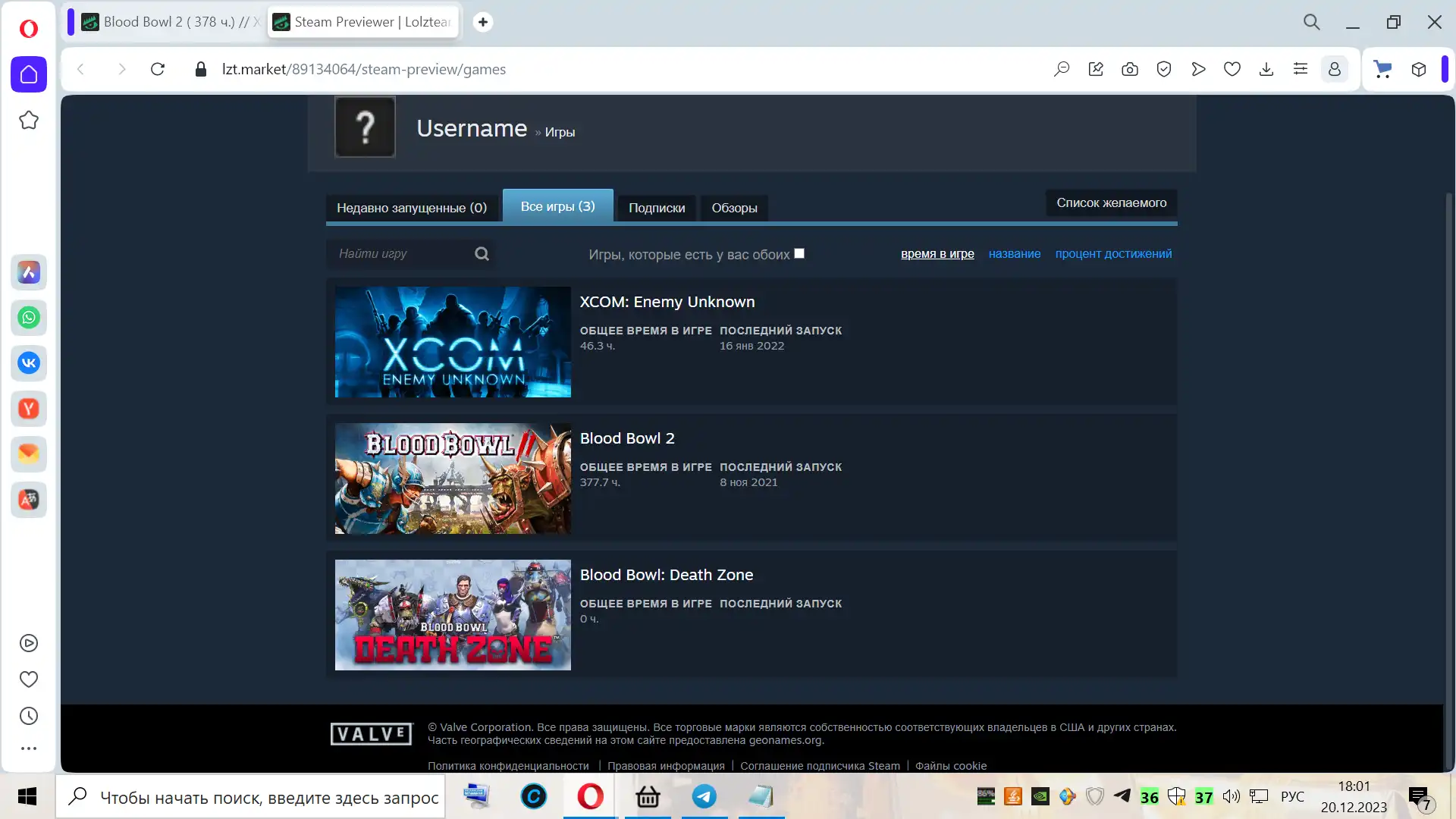The width and height of the screenshot is (1456, 819).
Task: Click the volume icon in system tray
Action: [x=1232, y=796]
